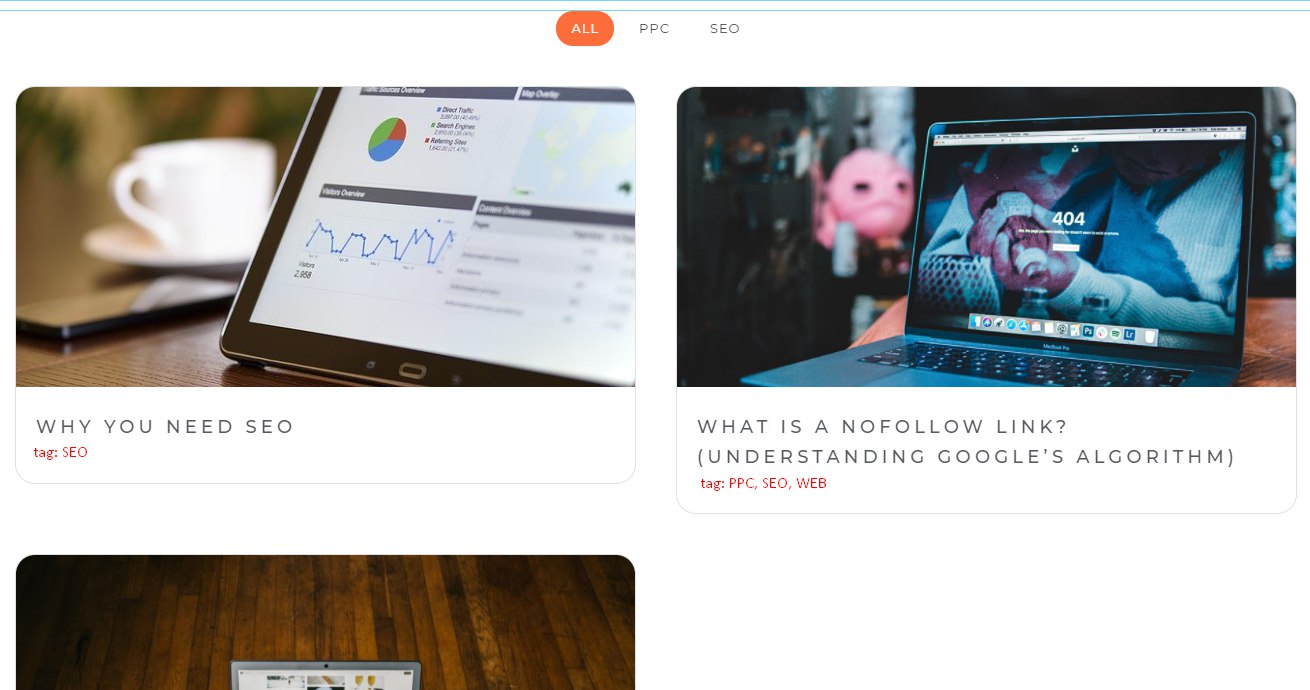This screenshot has height=690, width=1310.
Task: Filter posts by SEO category
Action: tap(725, 29)
